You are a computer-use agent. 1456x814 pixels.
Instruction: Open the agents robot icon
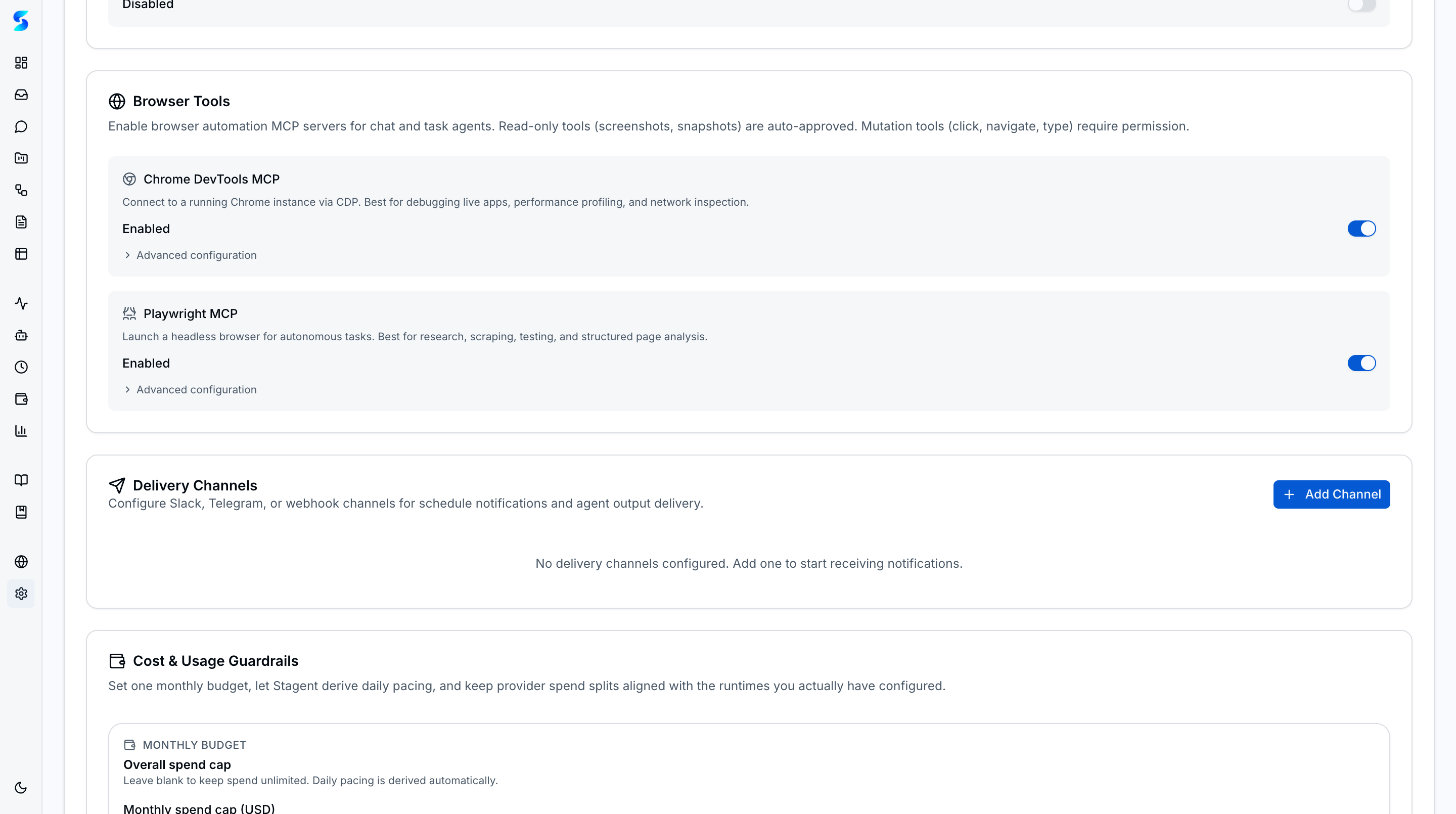(x=21, y=335)
